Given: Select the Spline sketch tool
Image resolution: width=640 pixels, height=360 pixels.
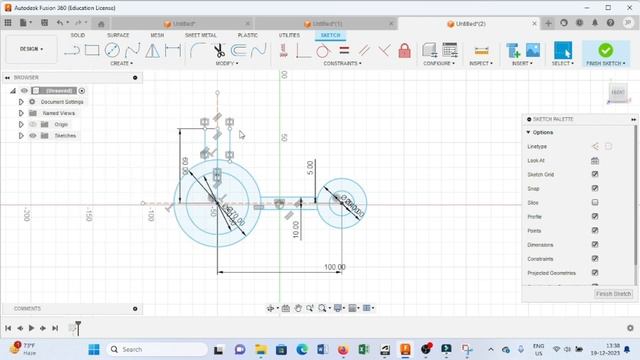Looking at the screenshot, I should click(132, 51).
